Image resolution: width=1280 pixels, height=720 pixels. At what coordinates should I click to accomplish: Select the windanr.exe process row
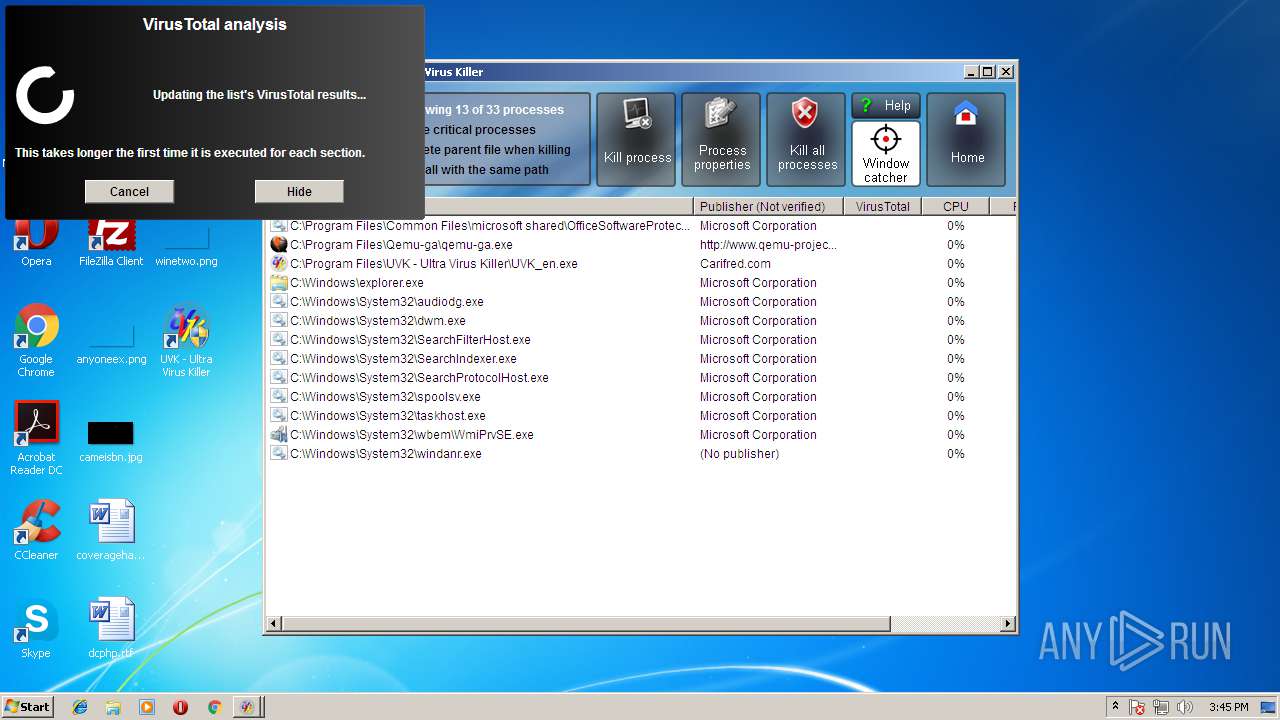point(640,454)
